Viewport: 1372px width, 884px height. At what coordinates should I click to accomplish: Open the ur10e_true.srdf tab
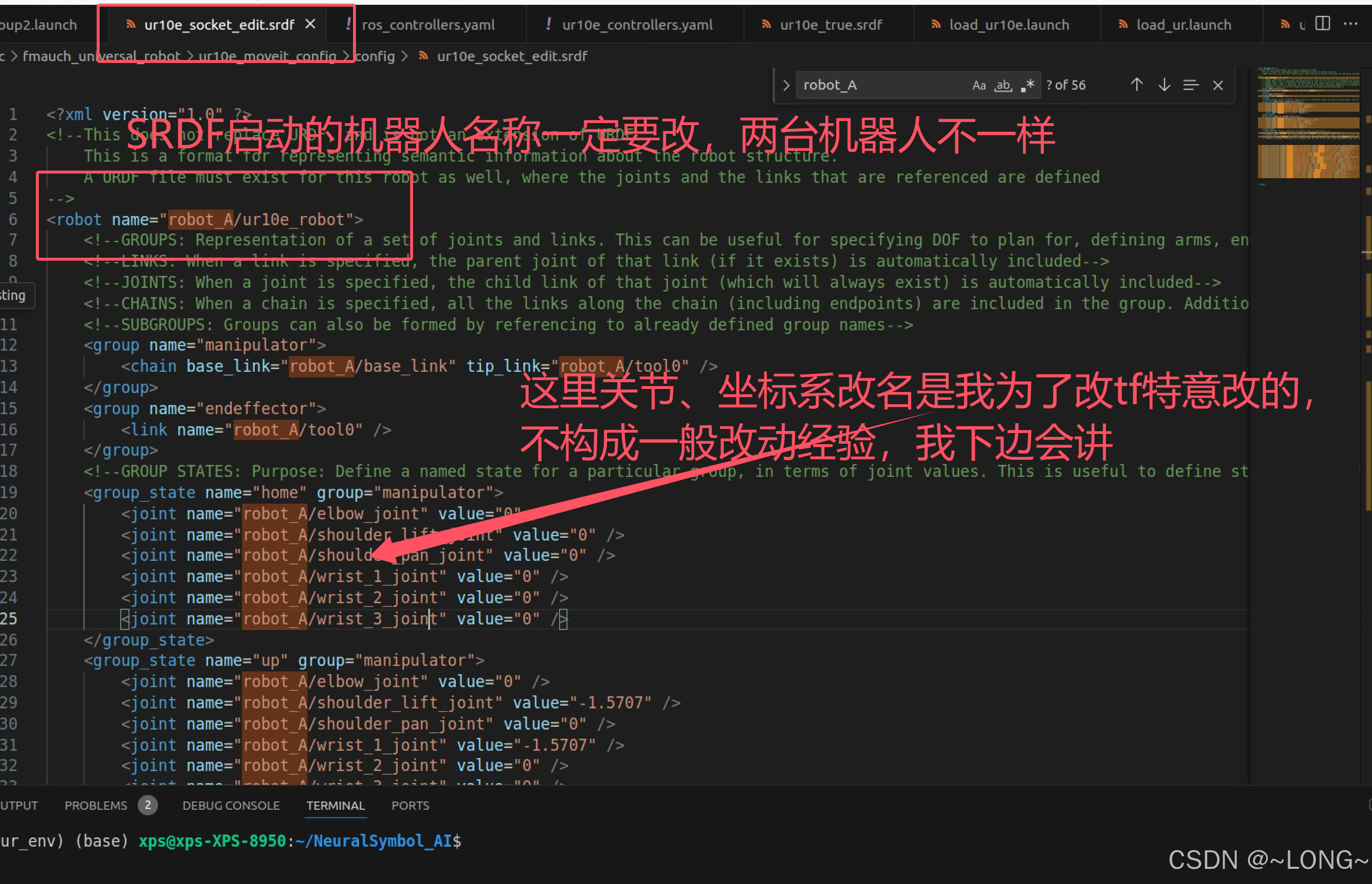click(830, 25)
